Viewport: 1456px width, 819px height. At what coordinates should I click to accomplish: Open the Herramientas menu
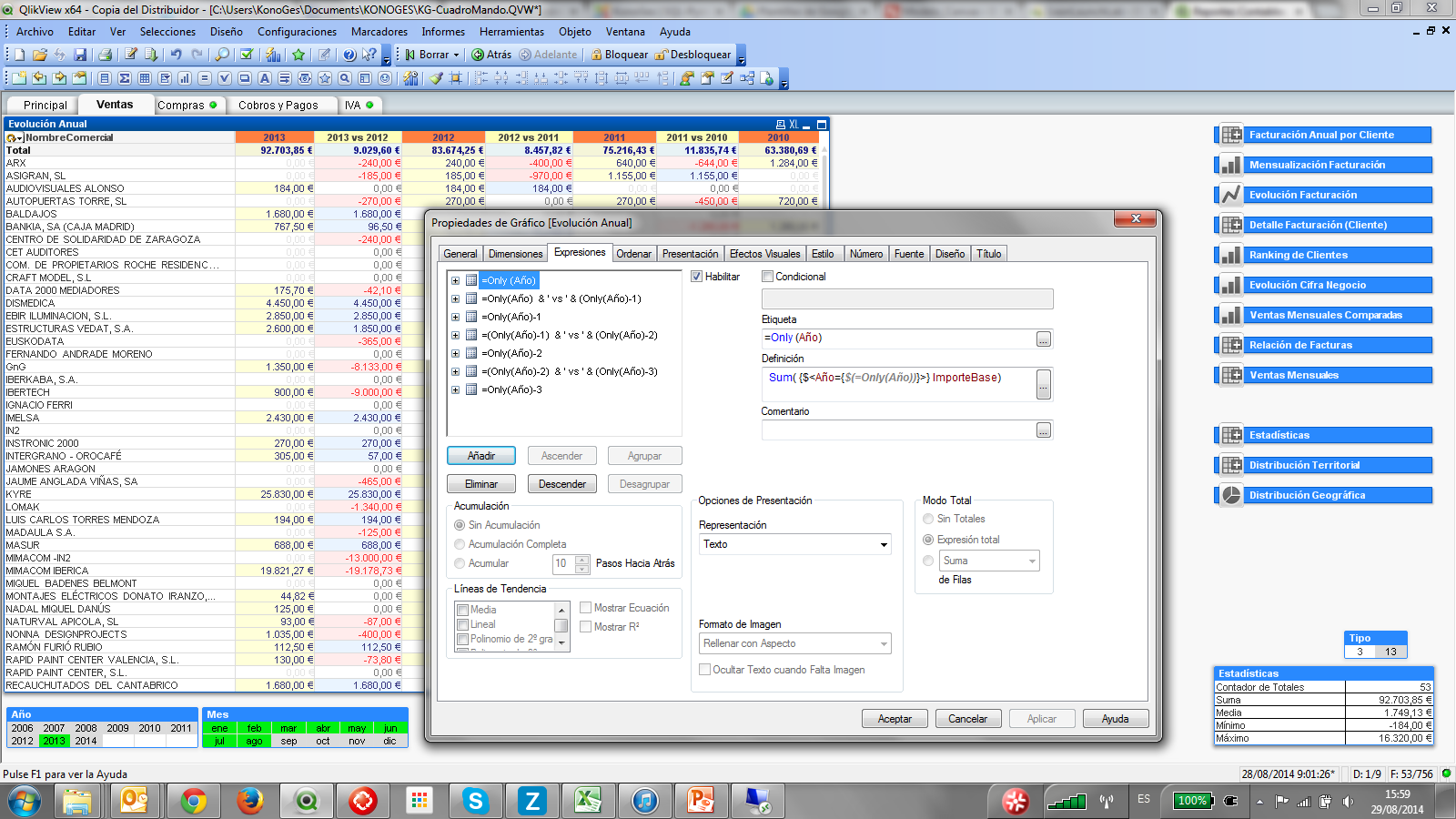click(512, 31)
